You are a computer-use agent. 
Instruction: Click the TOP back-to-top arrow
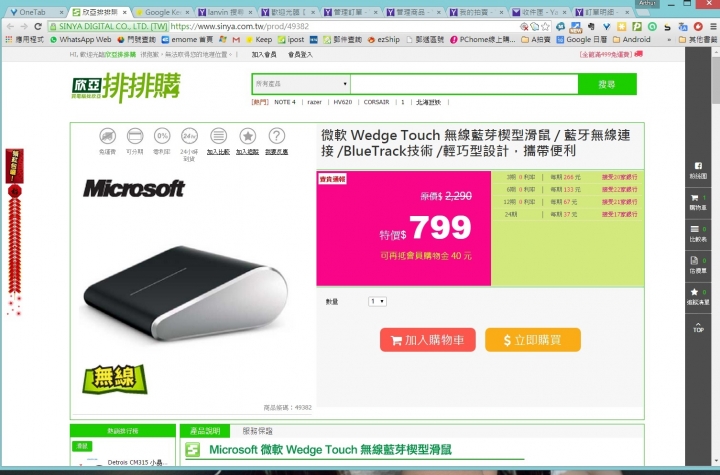click(x=698, y=328)
